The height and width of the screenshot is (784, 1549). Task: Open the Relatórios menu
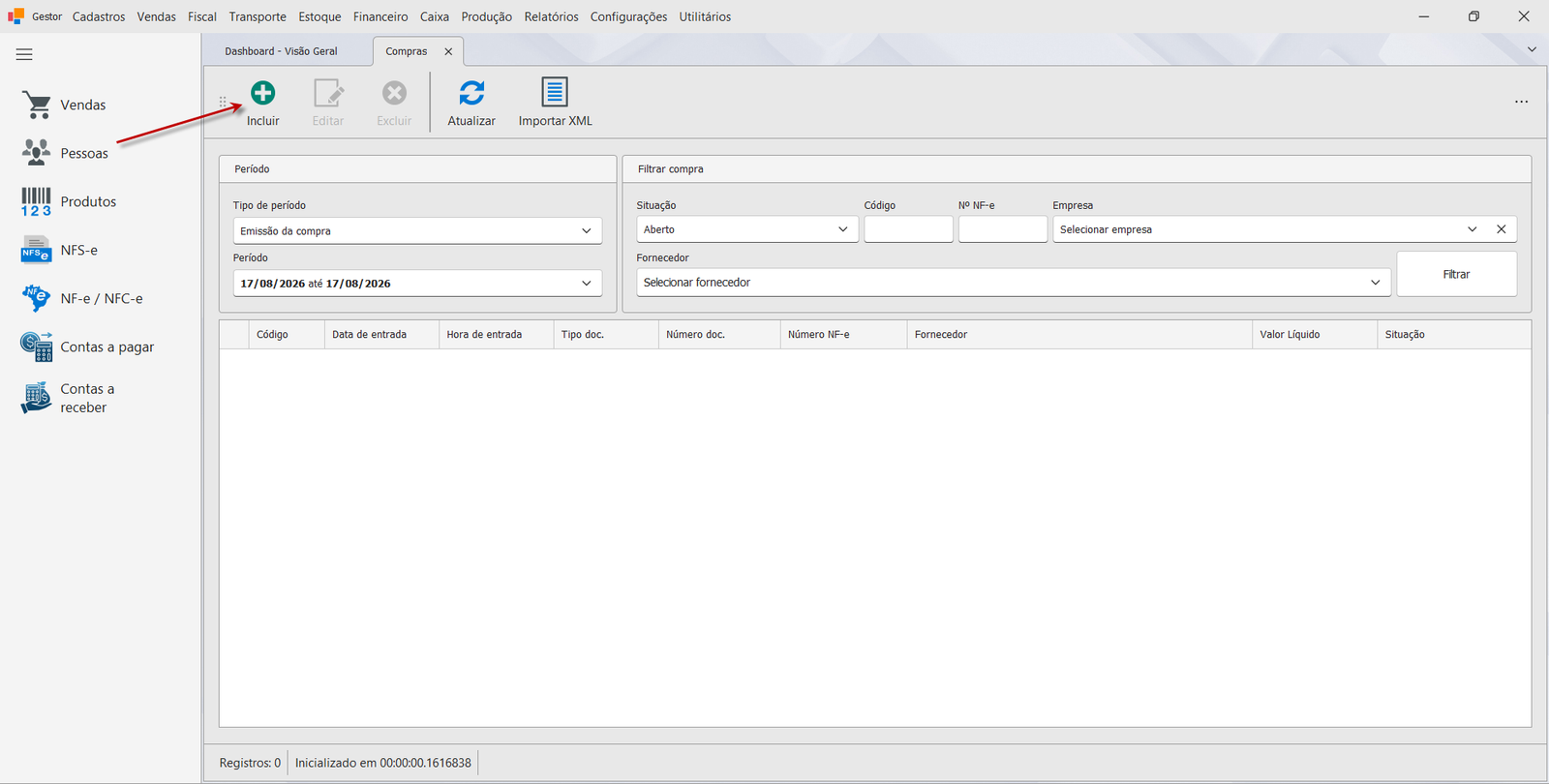[x=551, y=16]
